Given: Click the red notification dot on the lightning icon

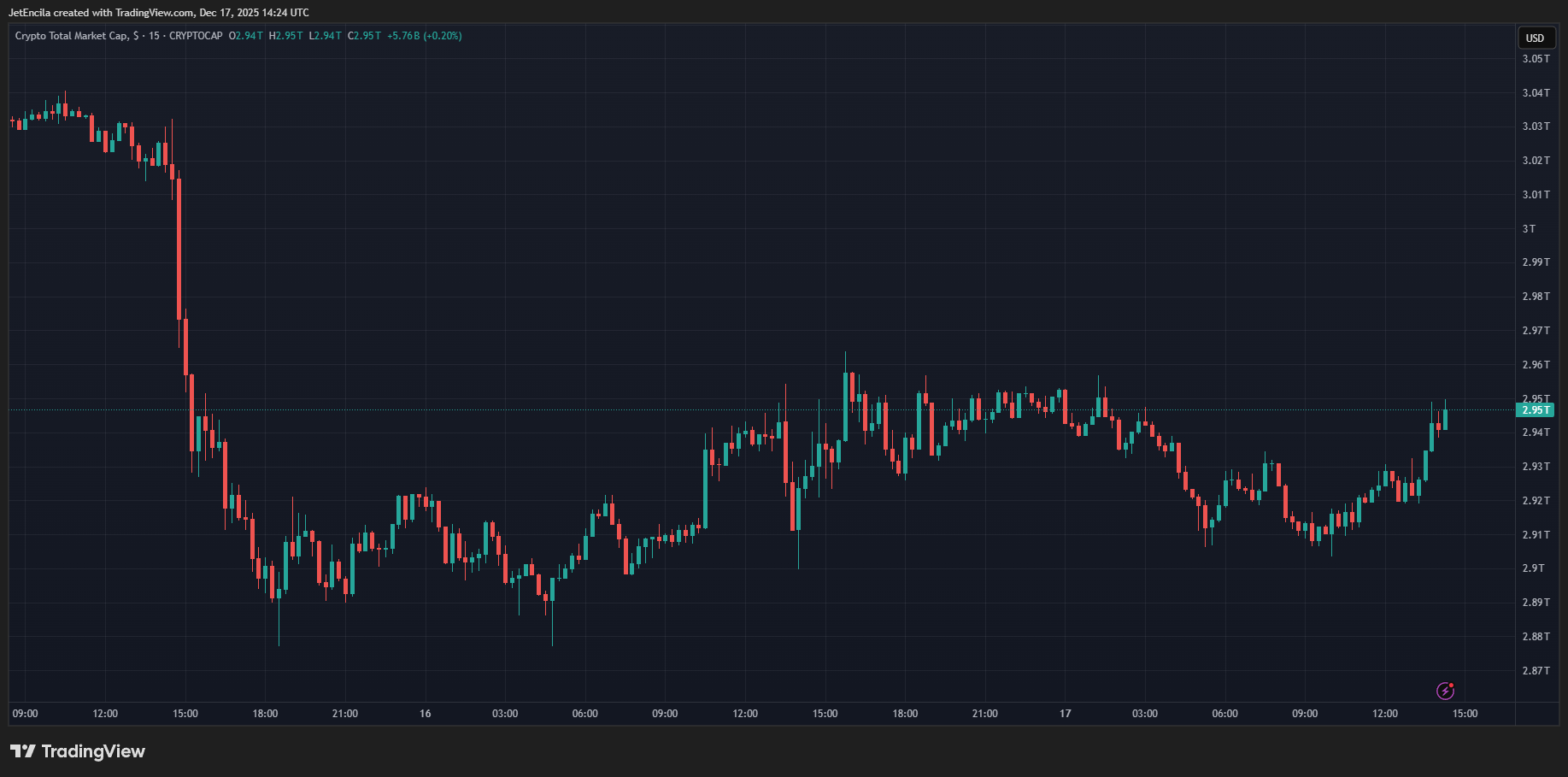Looking at the screenshot, I should tap(1453, 685).
